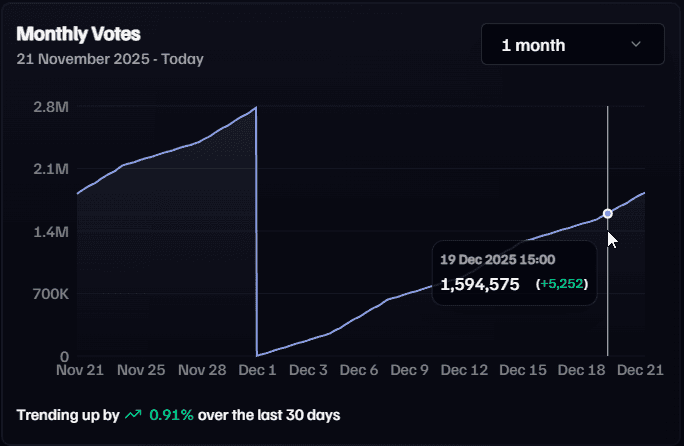
Task: Click the 1,594,575 vote count in the tooltip
Action: coord(480,285)
